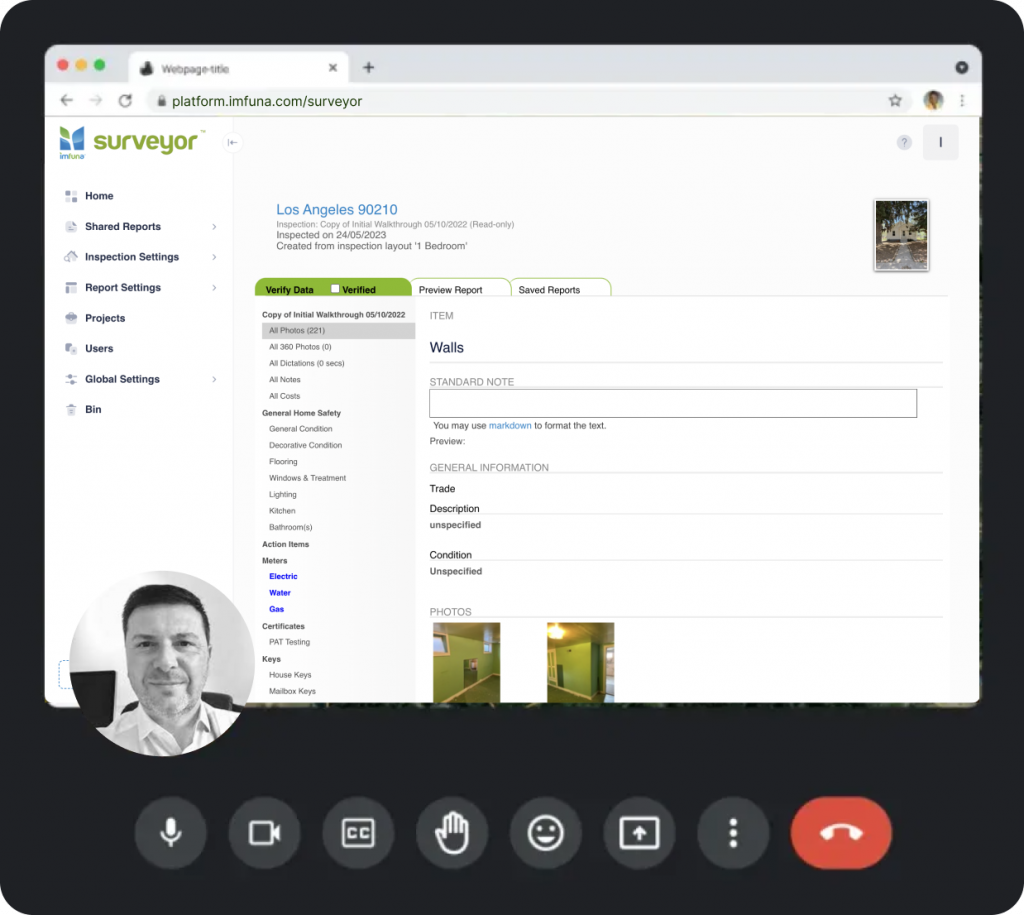Select the Shared Reports document icon
1024x915 pixels.
70,226
